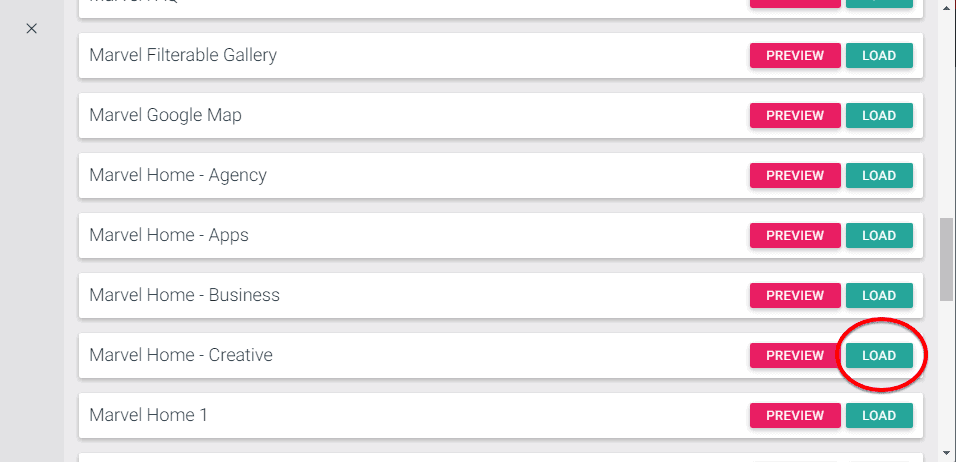Load the Marvel Home - Creative template
Image resolution: width=956 pixels, height=462 pixels.
click(879, 356)
